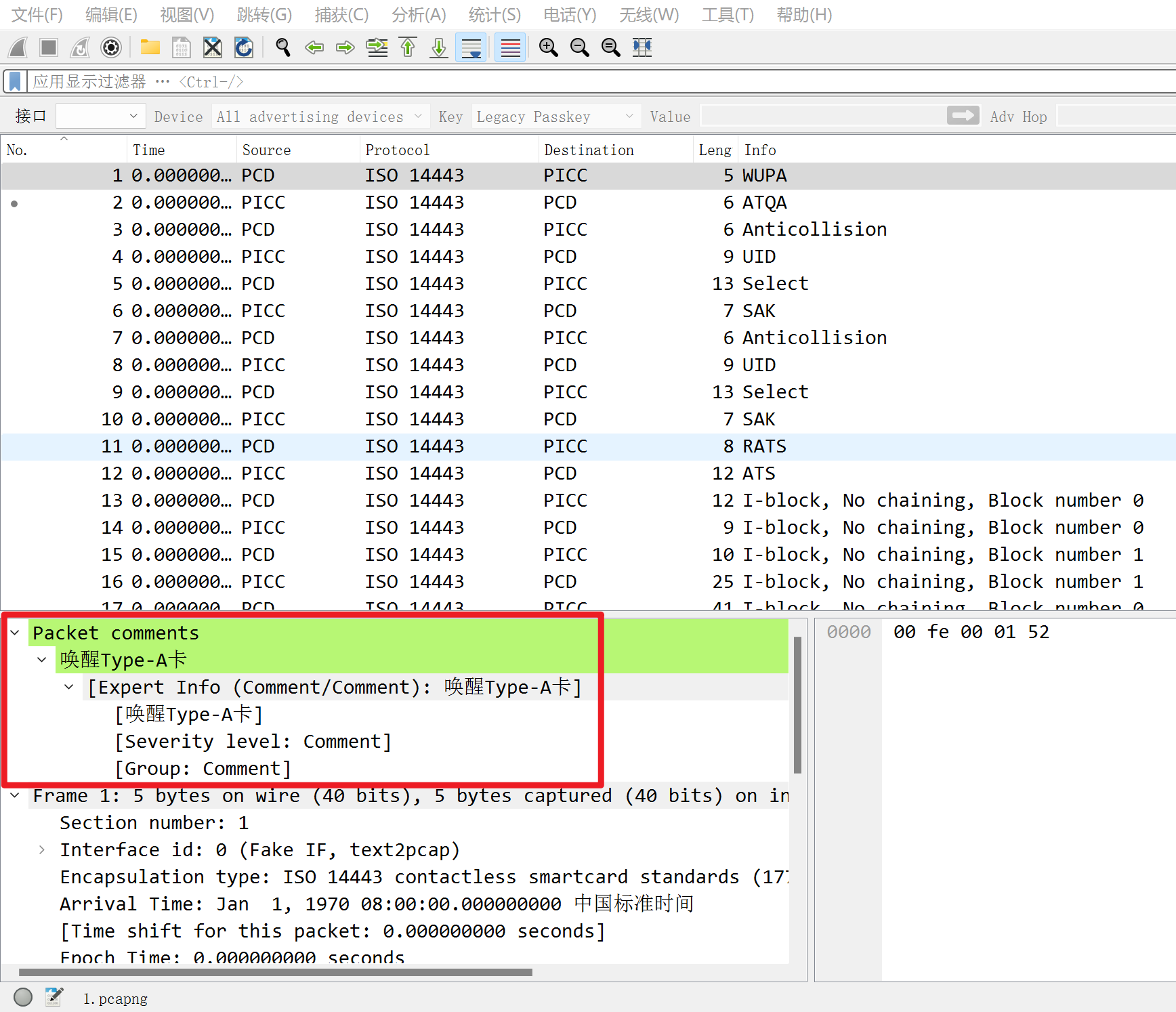Go back to previous packet arrow
The image size is (1176, 1012).
[x=314, y=47]
